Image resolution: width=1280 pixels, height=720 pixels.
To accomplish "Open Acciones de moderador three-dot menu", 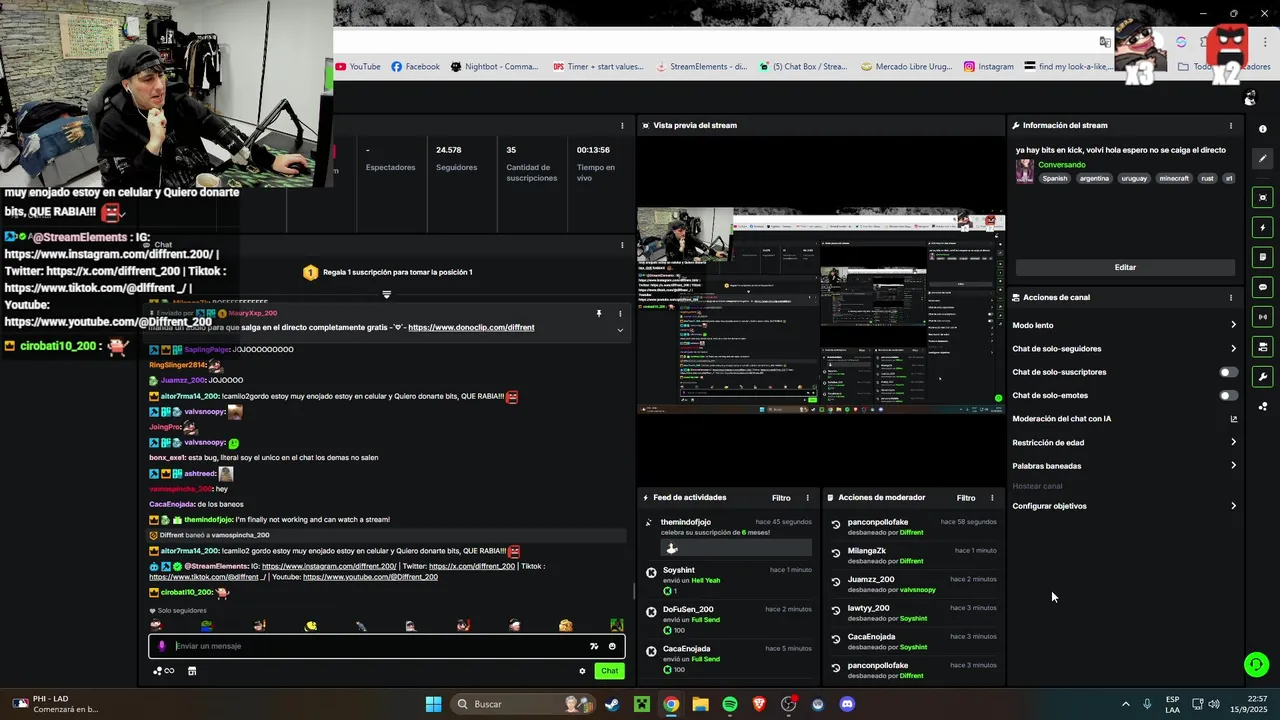I will tap(992, 497).
